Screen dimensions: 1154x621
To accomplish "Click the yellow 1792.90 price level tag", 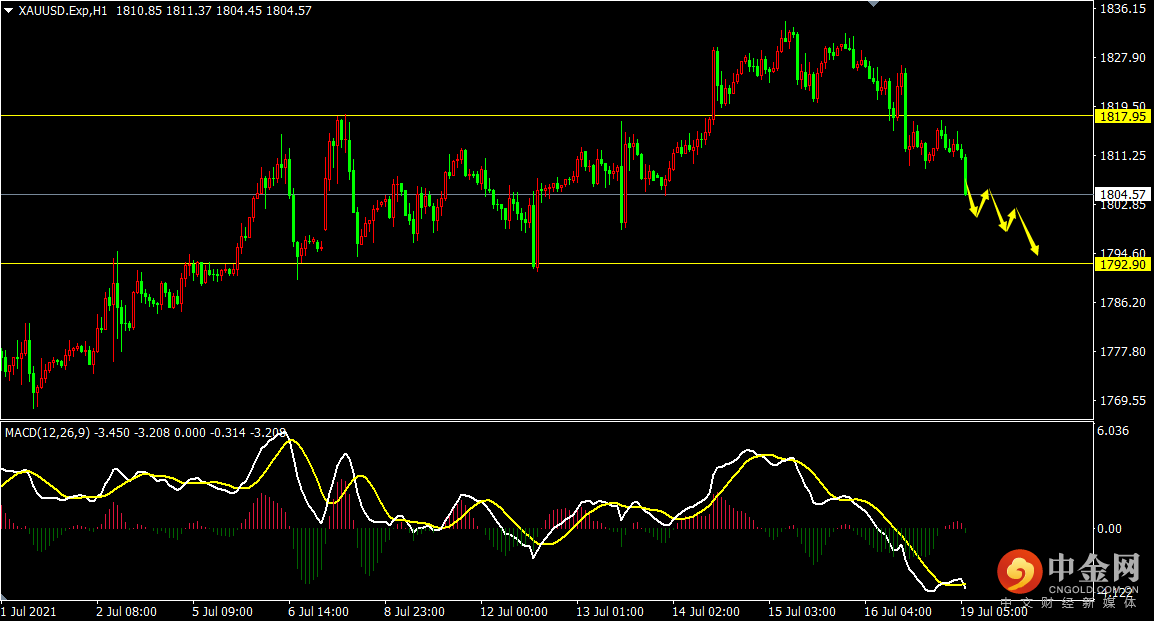I will (x=1121, y=265).
